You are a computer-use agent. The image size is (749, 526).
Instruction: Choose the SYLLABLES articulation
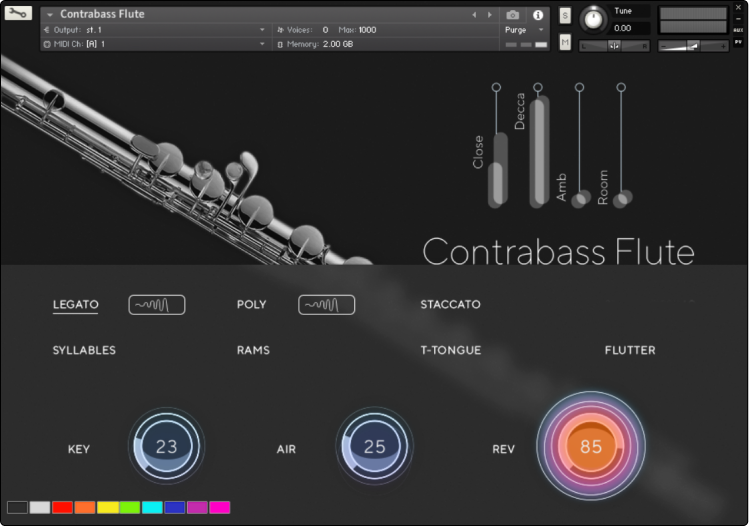(x=84, y=350)
